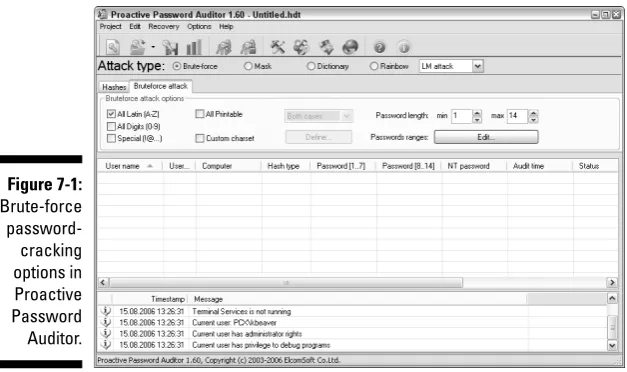This screenshot has width=627, height=372.
Task: Click info icon beside Terminal Services message
Action: (x=106, y=311)
